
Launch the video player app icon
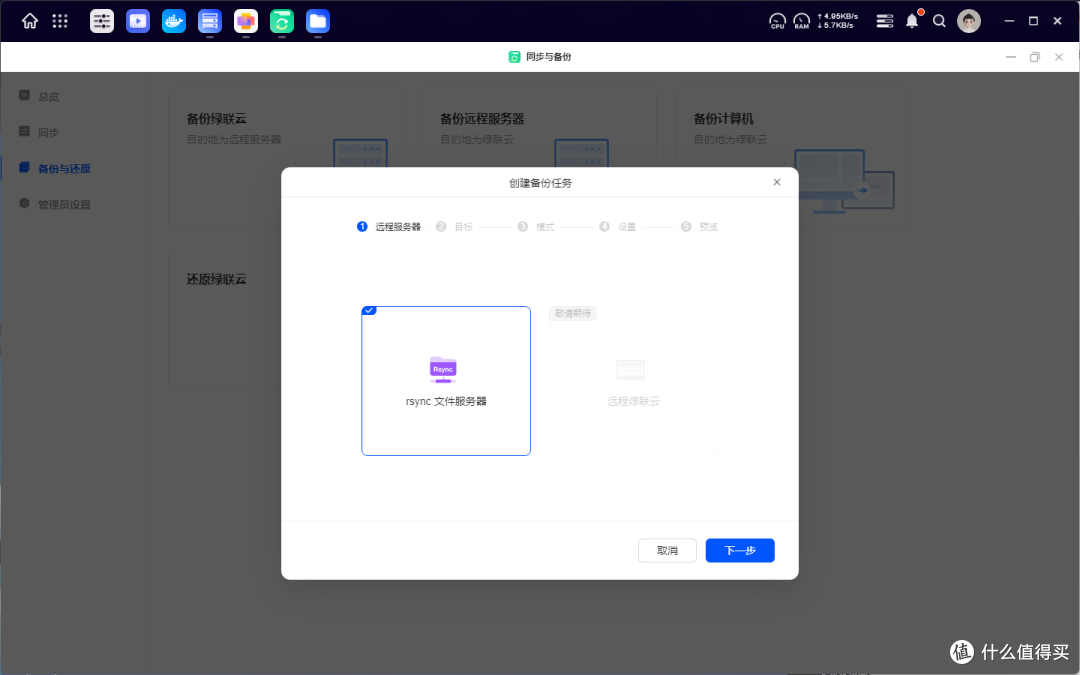pos(138,21)
